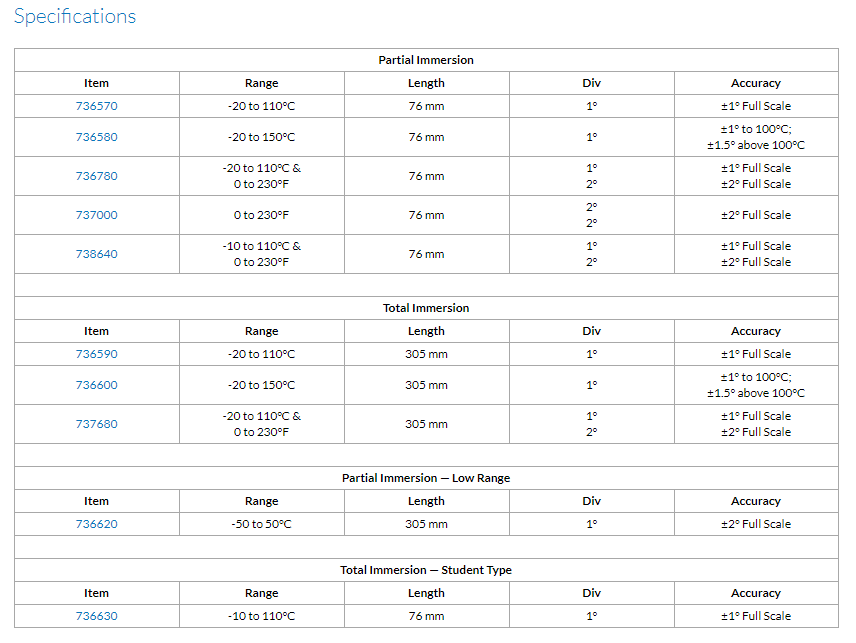Screen dimensions: 856x643
Task: Open item 736600 link
Action: 96,385
